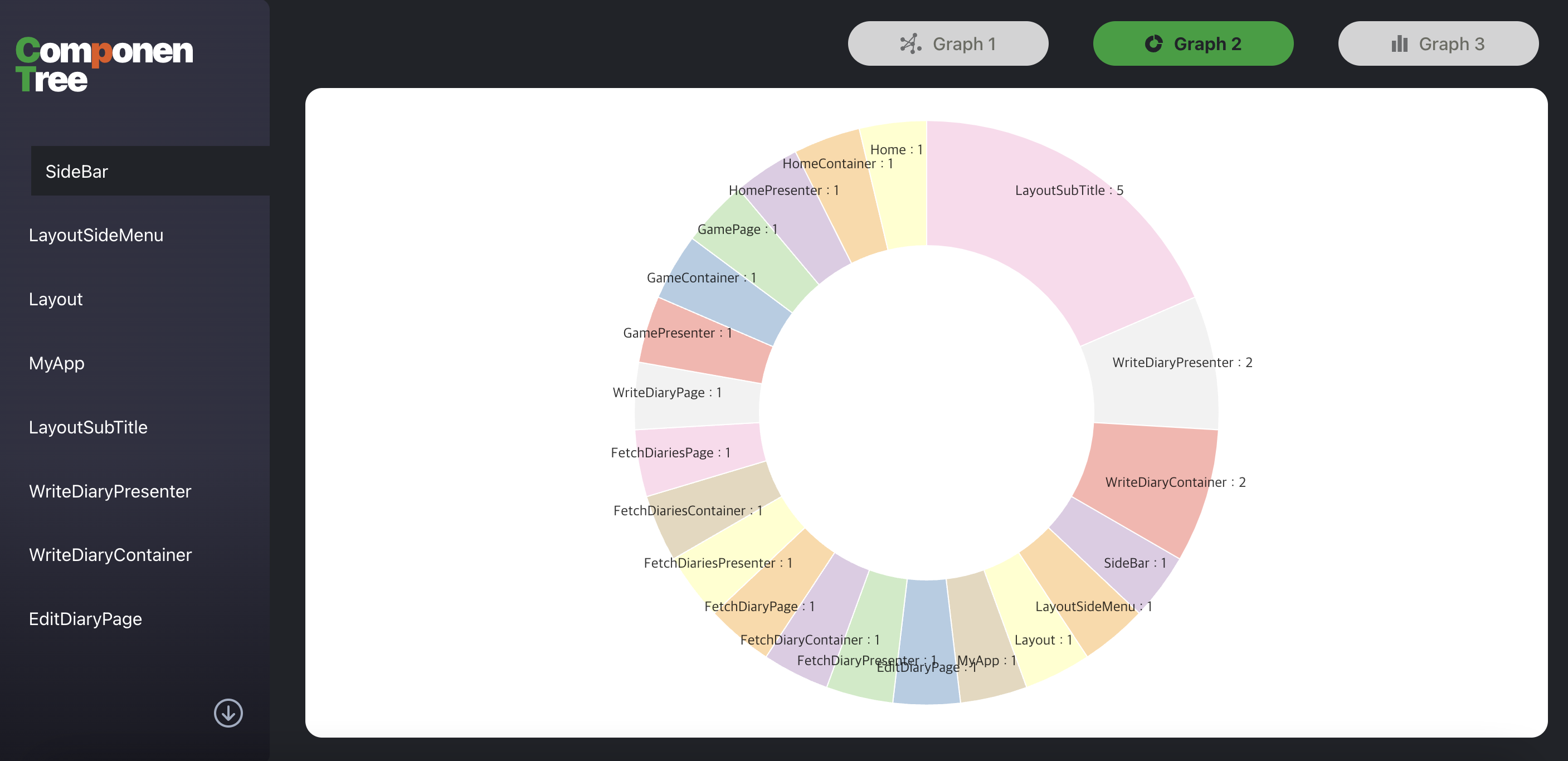Click the salmon WriteDiaryContainer : 2 slice

[1145, 463]
